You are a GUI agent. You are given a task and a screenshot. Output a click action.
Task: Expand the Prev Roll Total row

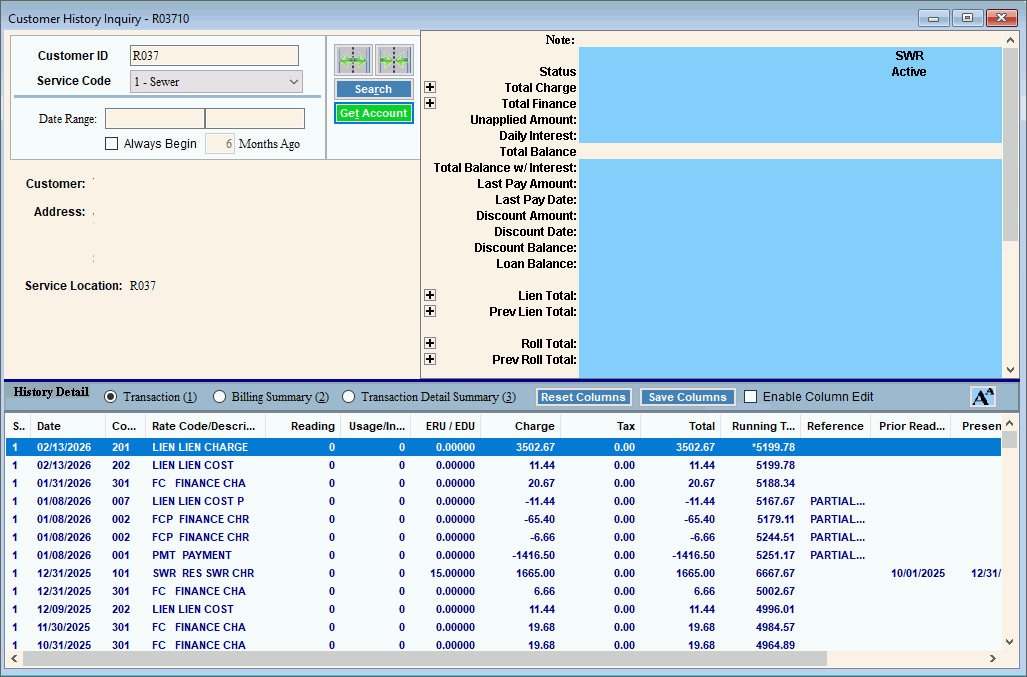tap(430, 360)
